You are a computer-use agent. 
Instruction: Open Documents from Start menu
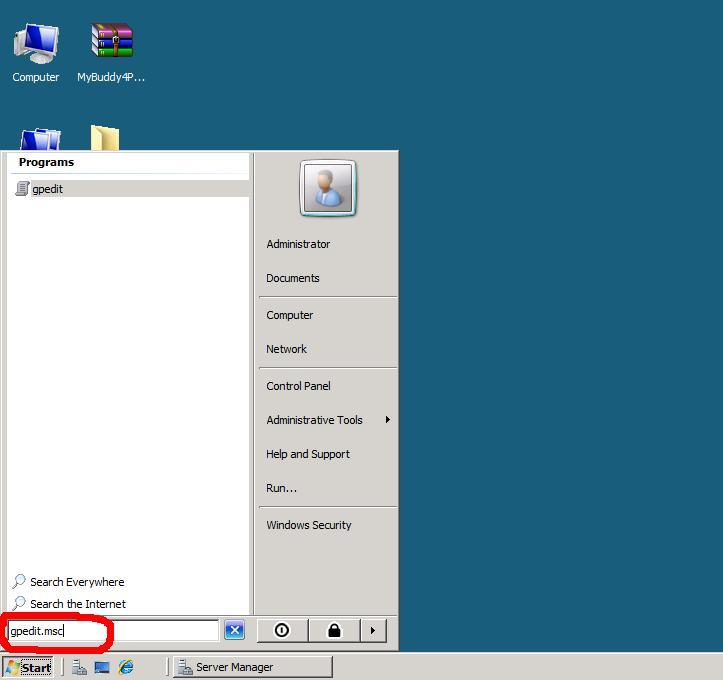tap(293, 278)
